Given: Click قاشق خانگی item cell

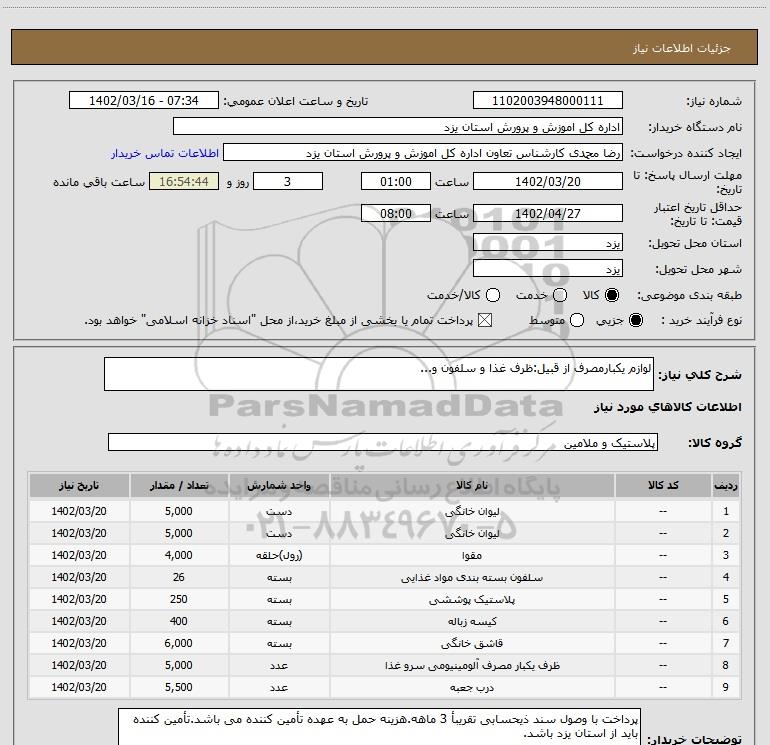Looking at the screenshot, I should pyautogui.click(x=472, y=643).
